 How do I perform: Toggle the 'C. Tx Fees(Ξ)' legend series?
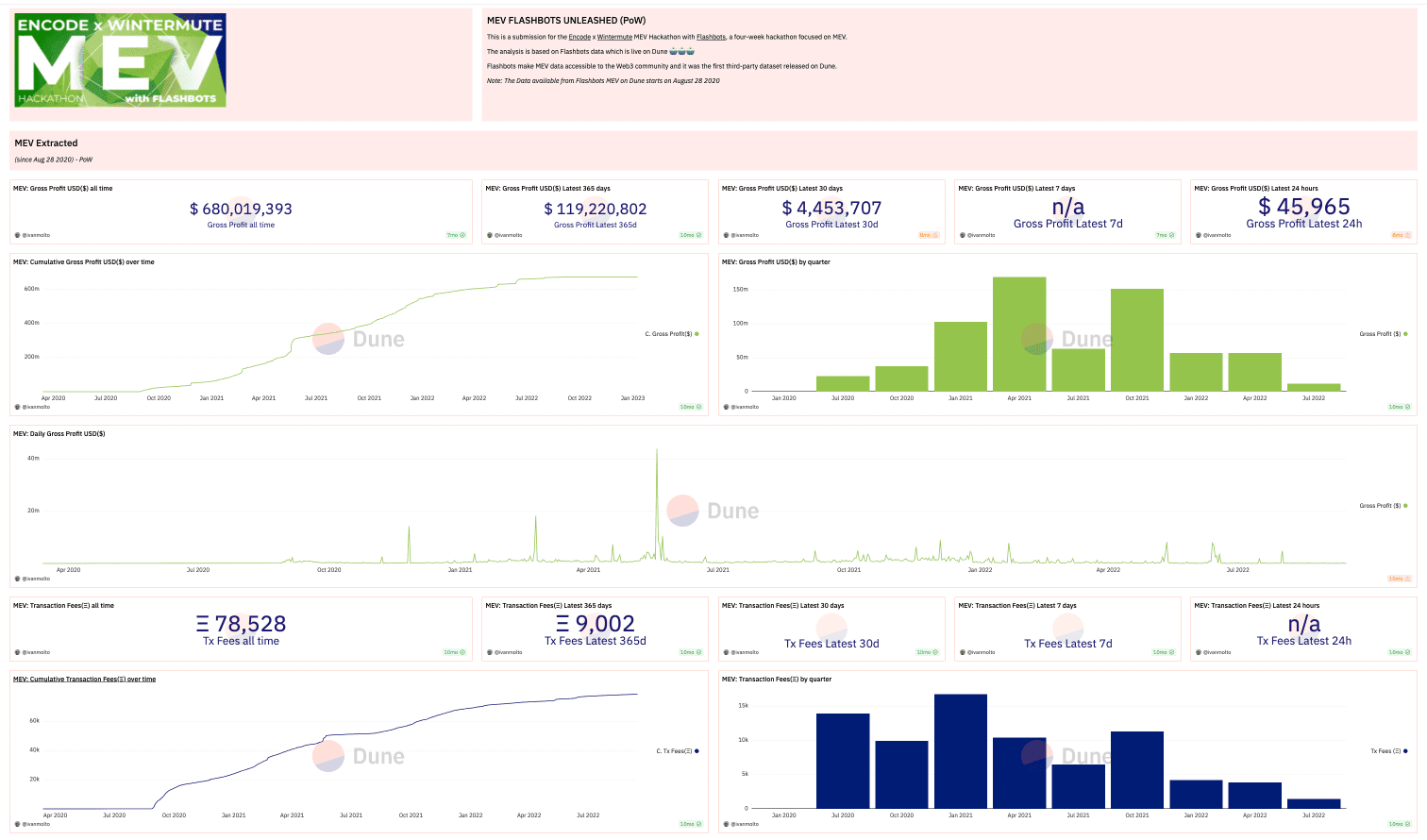pyautogui.click(x=678, y=751)
